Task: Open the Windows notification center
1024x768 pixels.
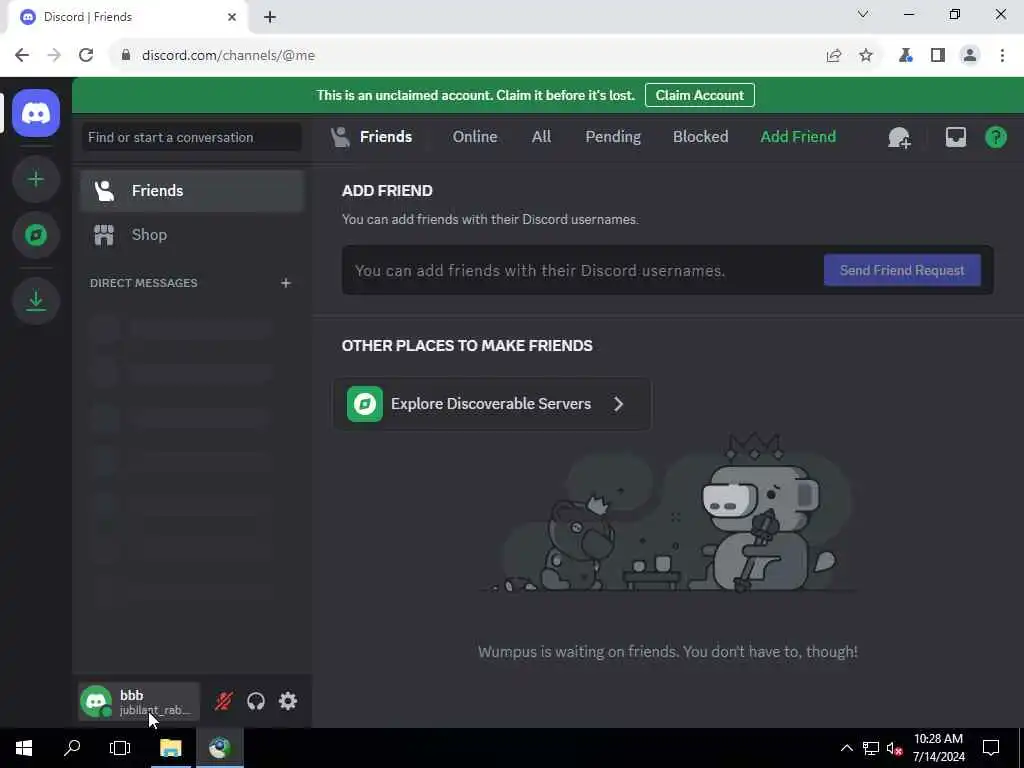Action: [991, 748]
